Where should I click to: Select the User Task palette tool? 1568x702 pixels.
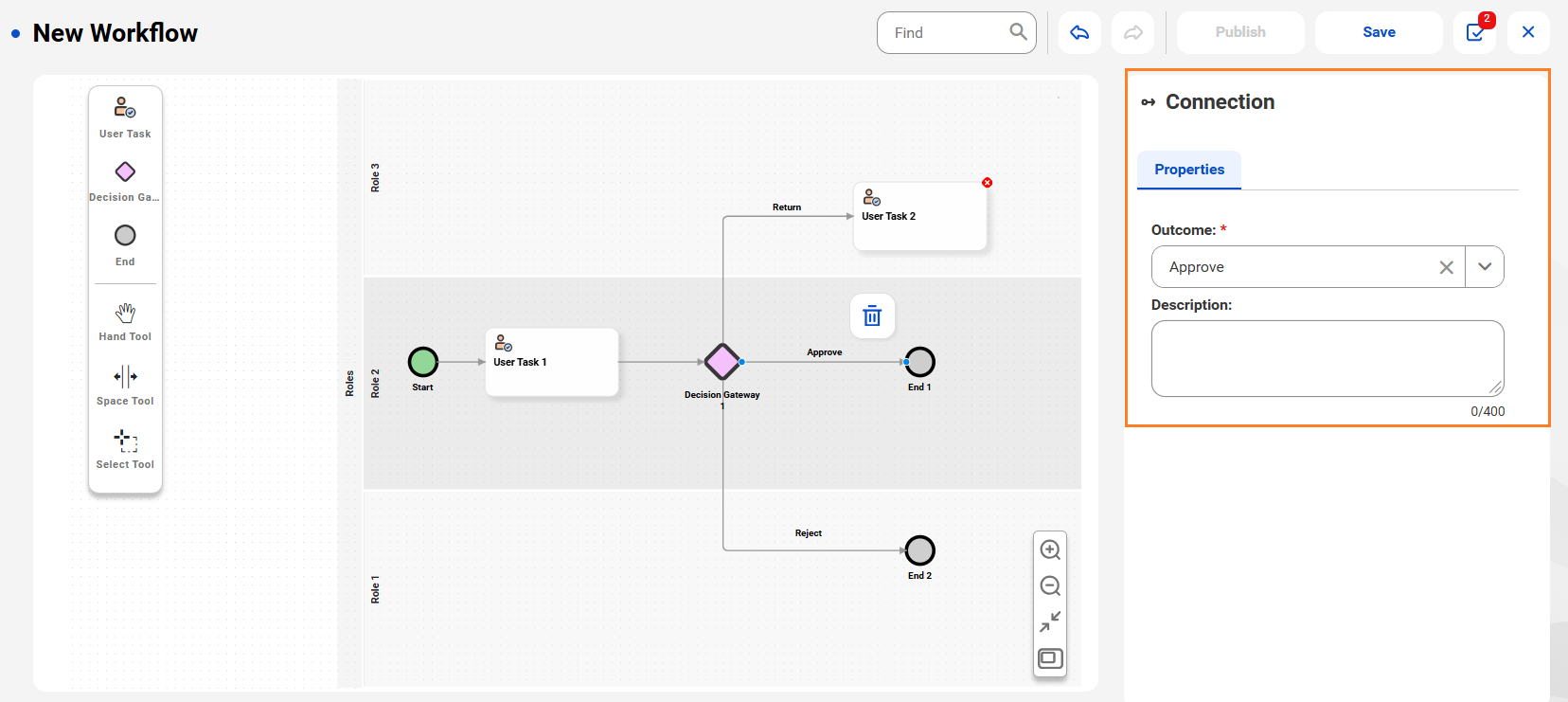click(x=125, y=117)
